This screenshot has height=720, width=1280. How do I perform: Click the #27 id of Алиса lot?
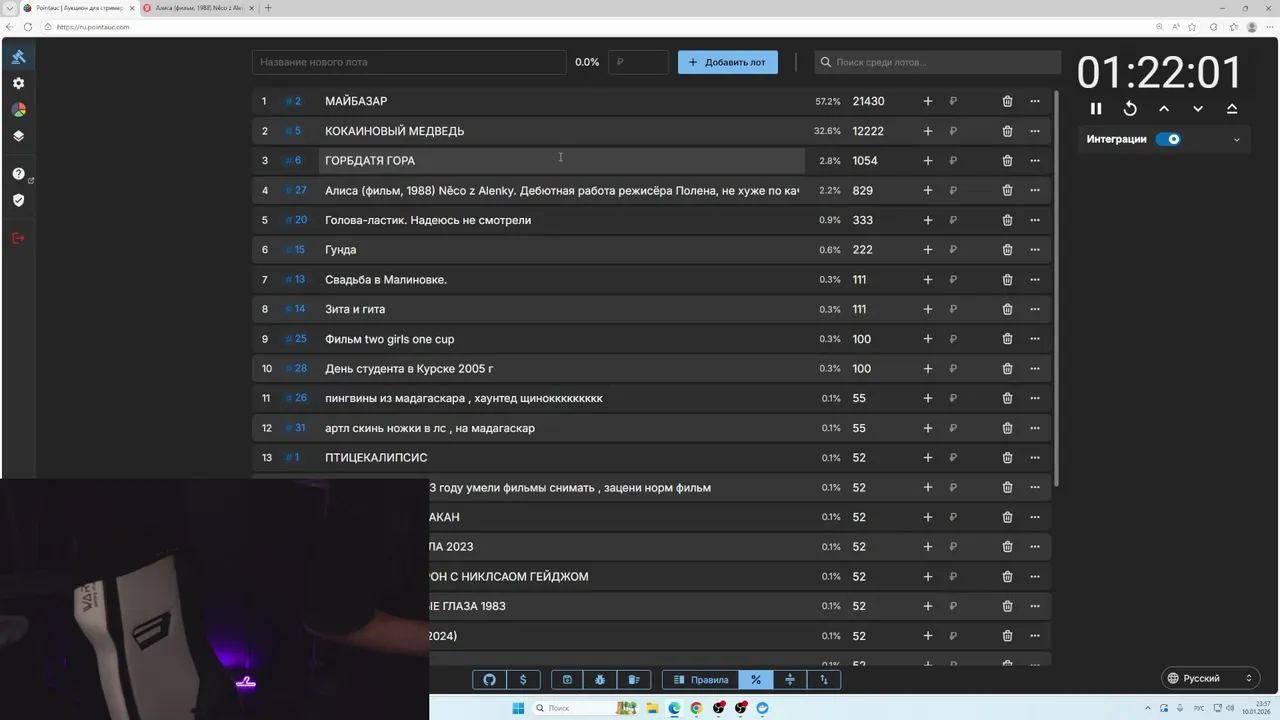pos(296,190)
